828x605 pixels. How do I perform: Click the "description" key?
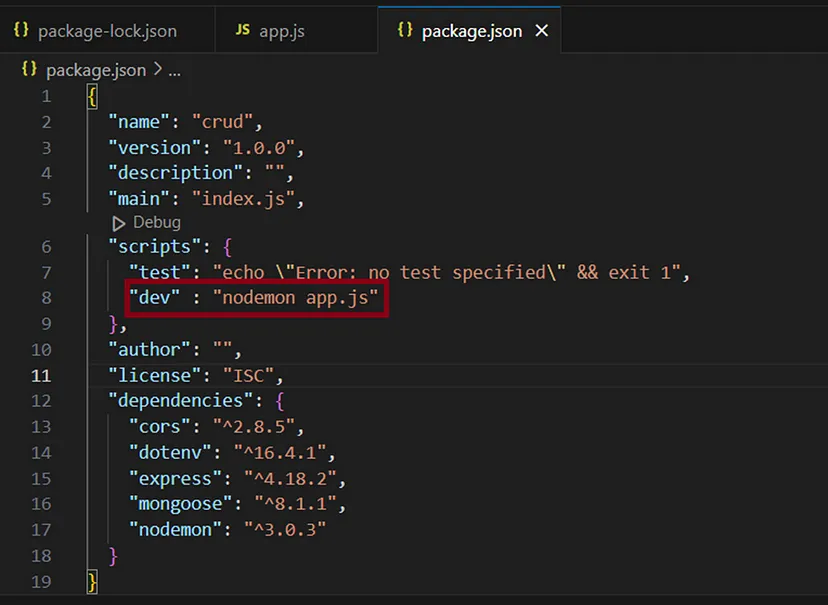point(175,173)
